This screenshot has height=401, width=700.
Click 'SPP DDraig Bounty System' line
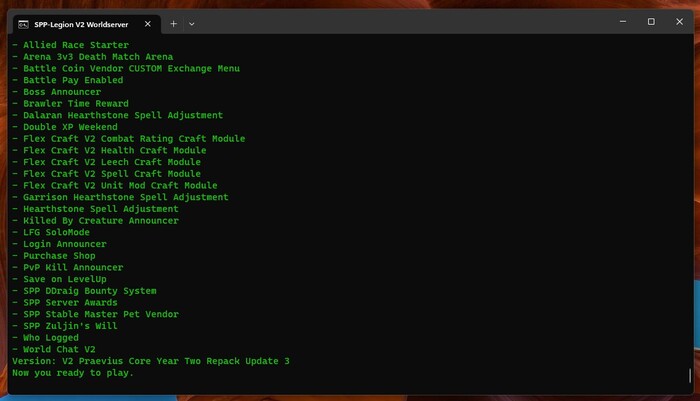coord(84,291)
